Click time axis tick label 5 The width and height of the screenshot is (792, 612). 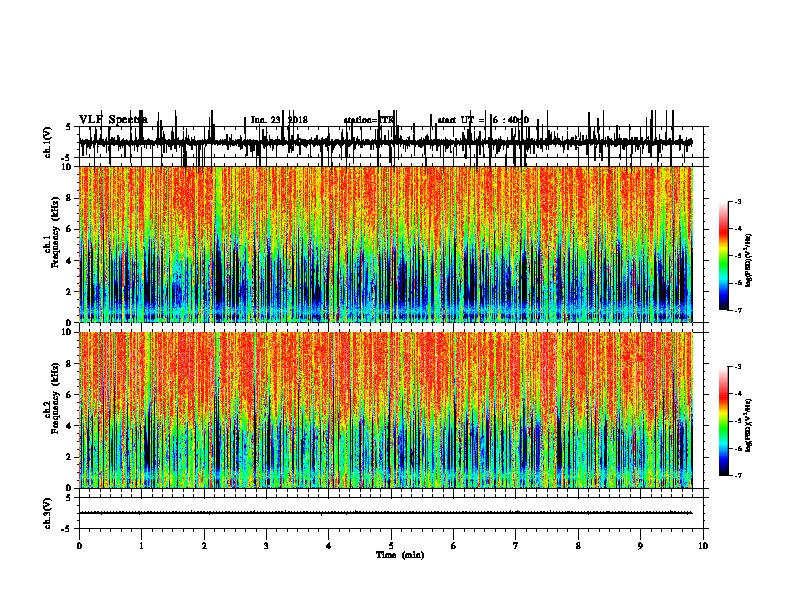tap(391, 546)
